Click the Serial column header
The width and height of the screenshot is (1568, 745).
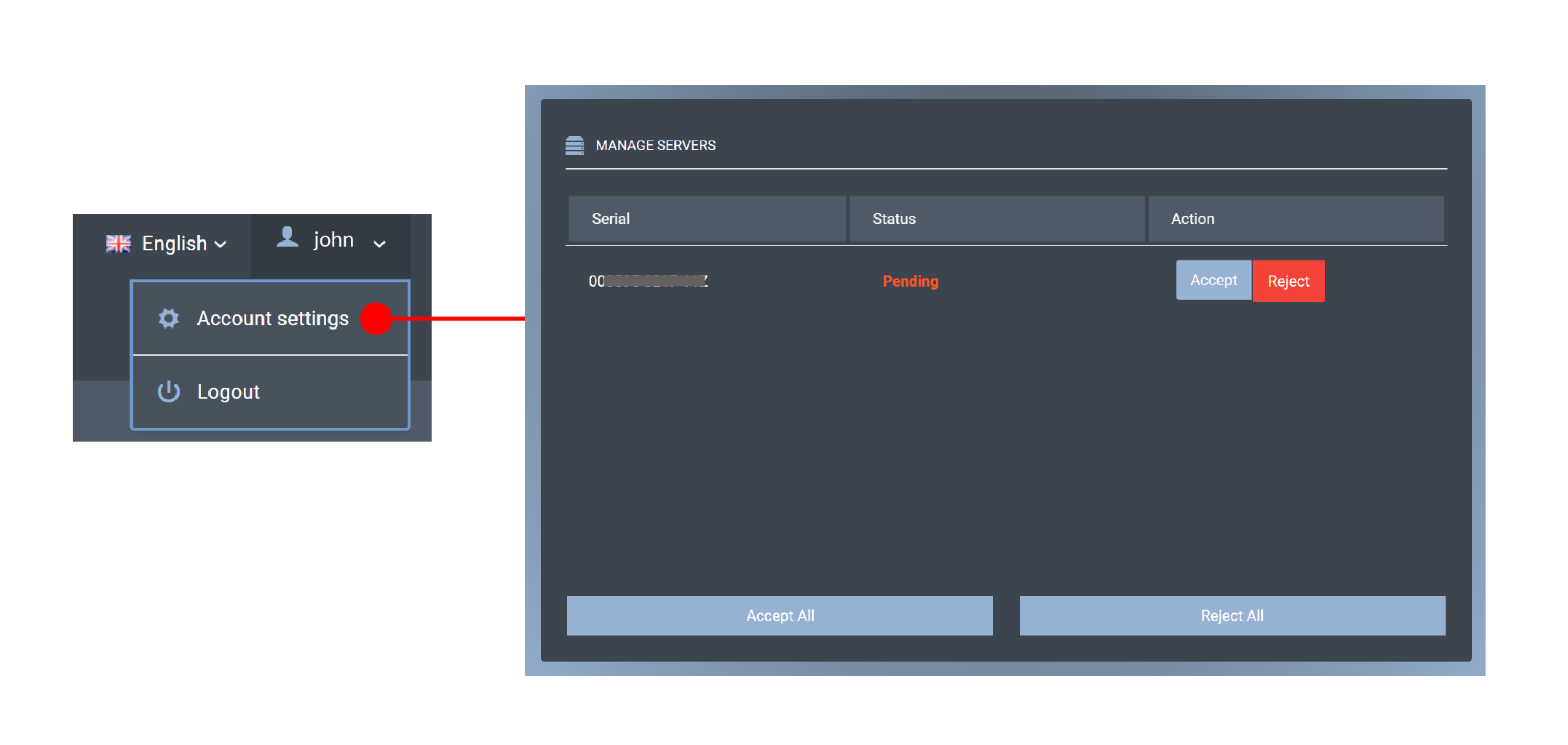point(611,219)
